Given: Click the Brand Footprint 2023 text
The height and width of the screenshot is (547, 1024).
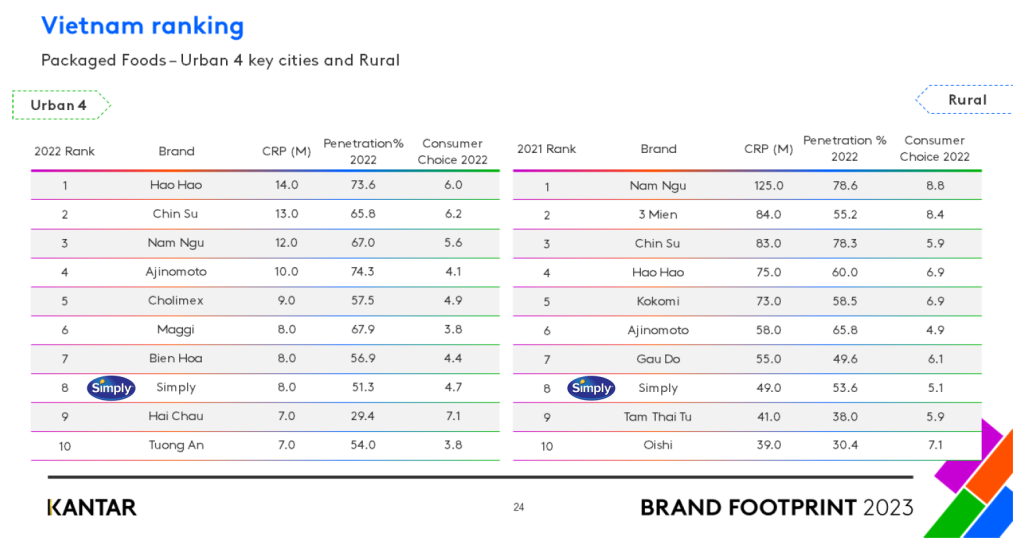Looking at the screenshot, I should tap(776, 507).
